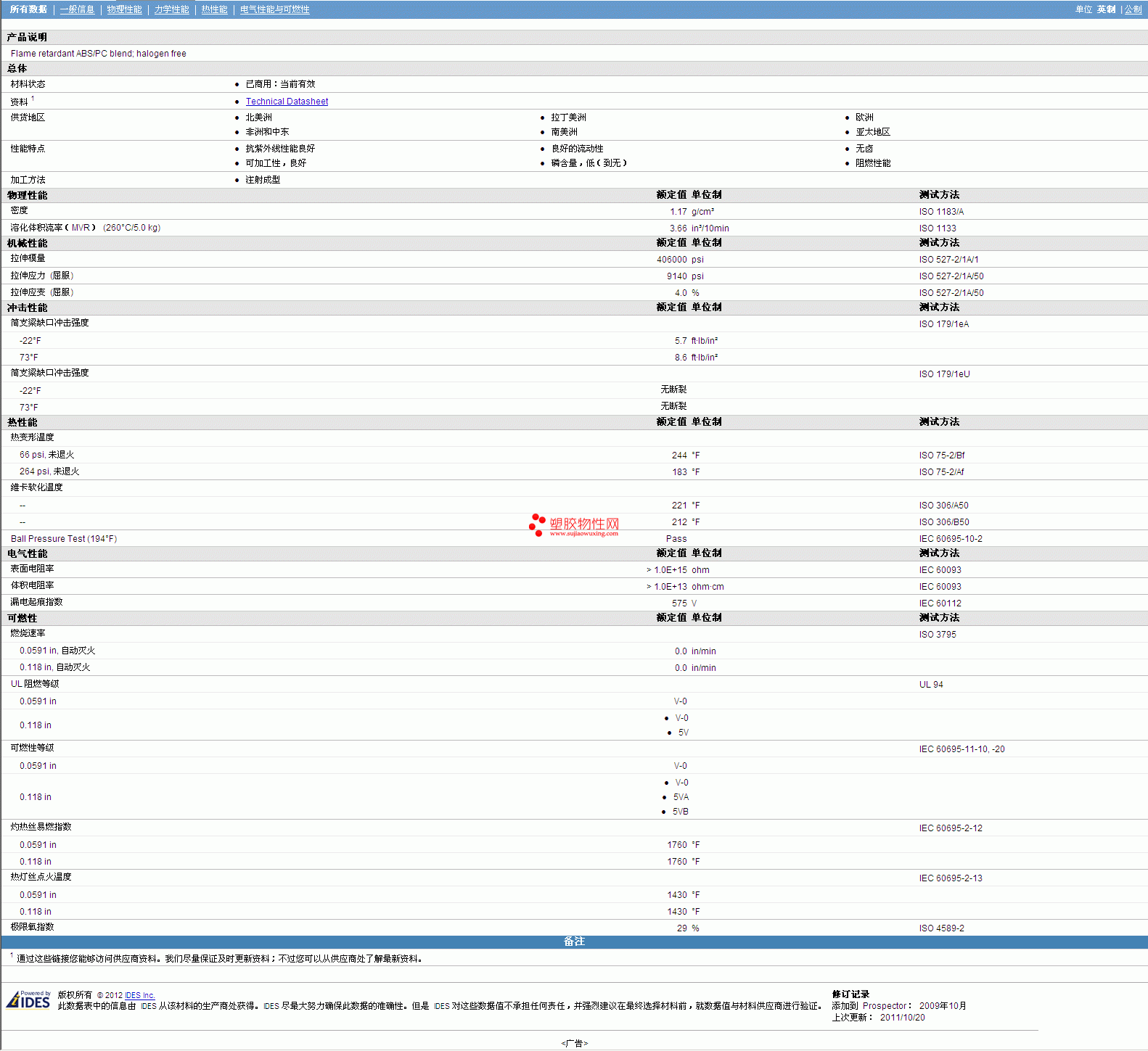This screenshot has height=1051, width=1148.
Task: Select the 热性能 tab
Action: [x=214, y=9]
